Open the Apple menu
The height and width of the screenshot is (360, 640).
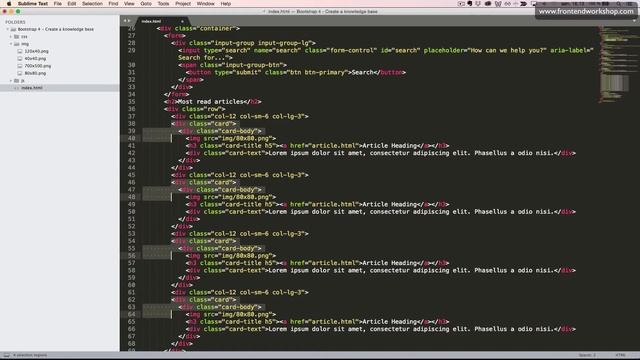pyautogui.click(x=9, y=4)
